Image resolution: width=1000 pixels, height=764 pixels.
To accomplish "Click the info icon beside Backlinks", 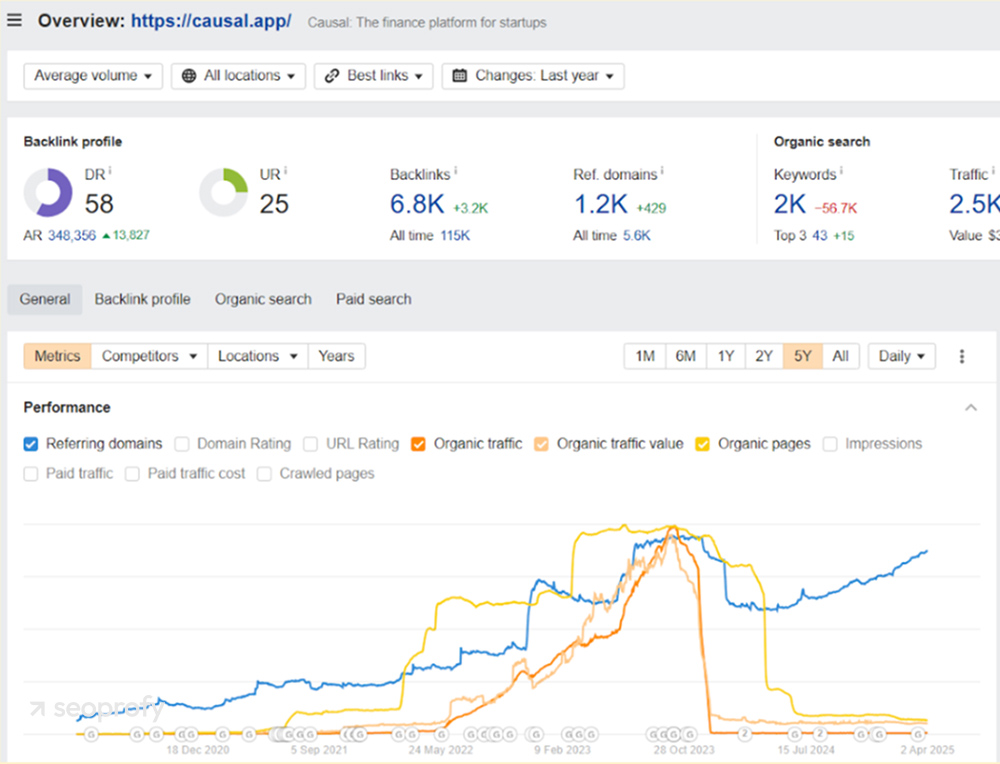I will 455,171.
